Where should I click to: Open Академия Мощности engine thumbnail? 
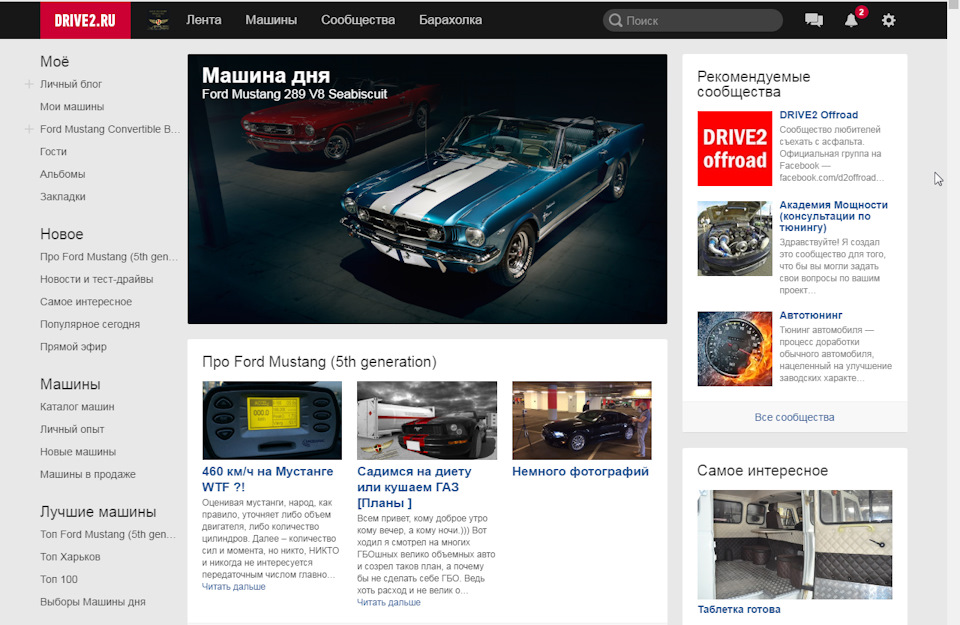tap(735, 239)
